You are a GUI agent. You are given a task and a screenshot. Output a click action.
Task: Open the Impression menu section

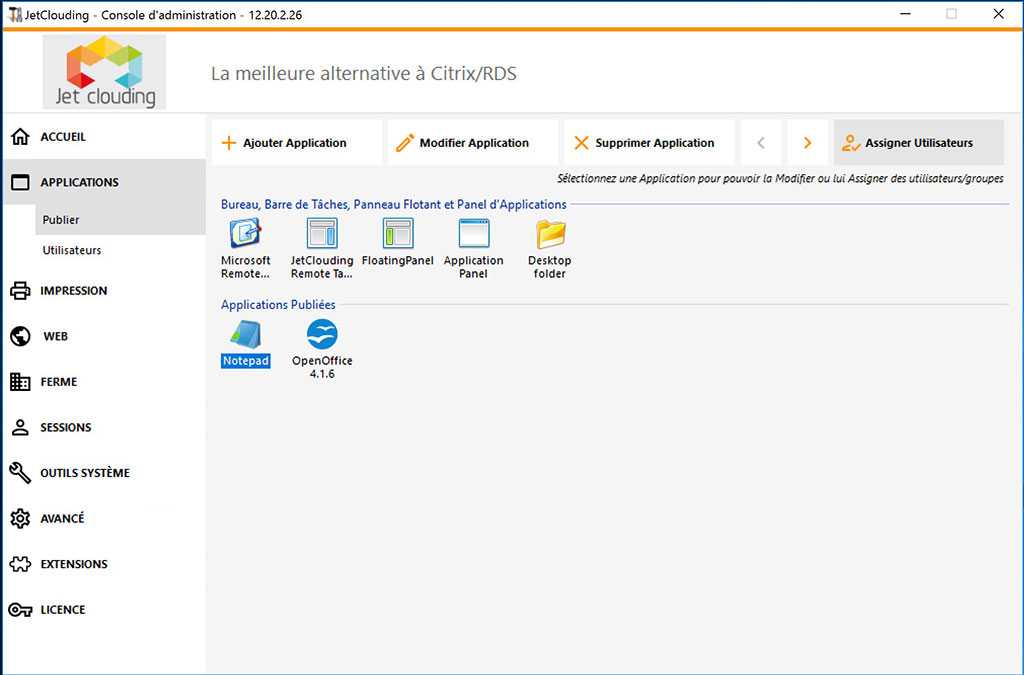point(73,291)
